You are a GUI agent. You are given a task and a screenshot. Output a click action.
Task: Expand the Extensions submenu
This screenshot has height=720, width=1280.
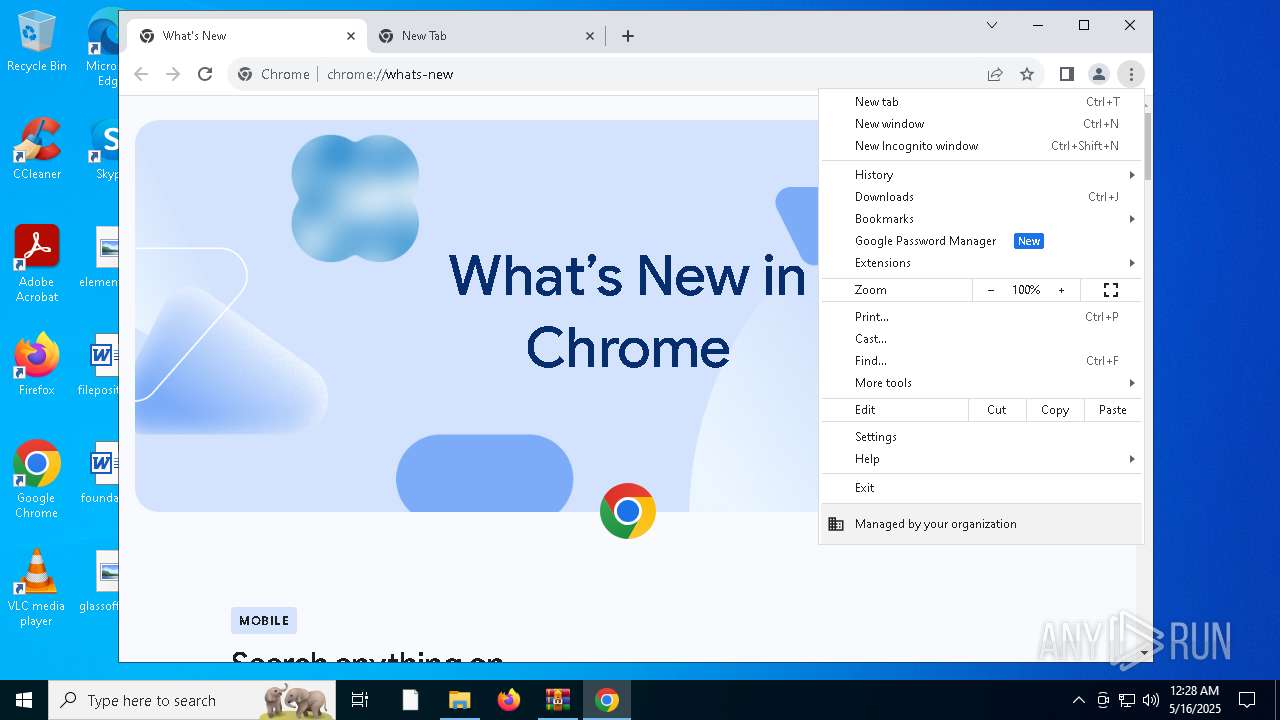coord(981,263)
